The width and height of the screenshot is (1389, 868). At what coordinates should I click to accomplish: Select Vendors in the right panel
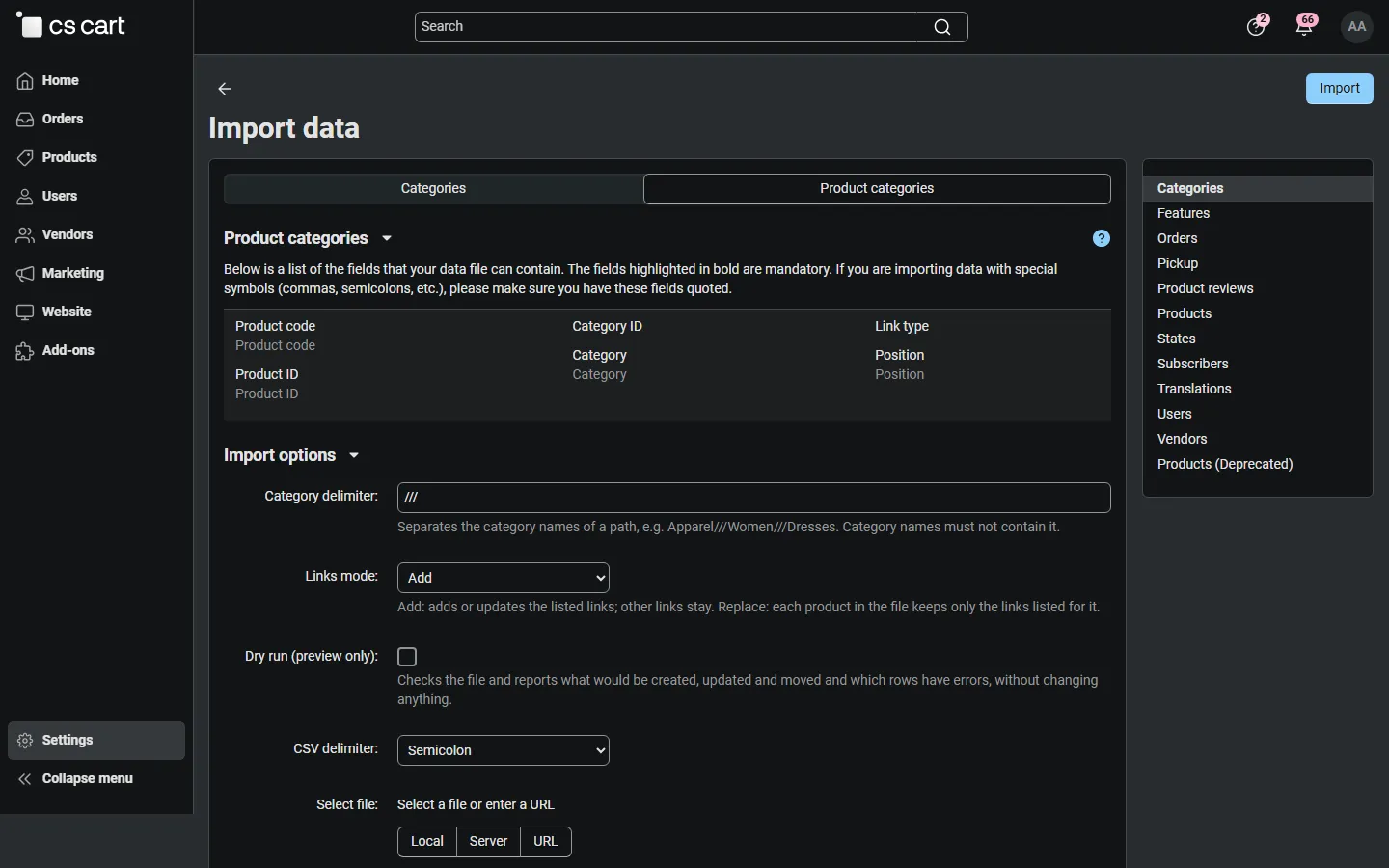point(1183,439)
